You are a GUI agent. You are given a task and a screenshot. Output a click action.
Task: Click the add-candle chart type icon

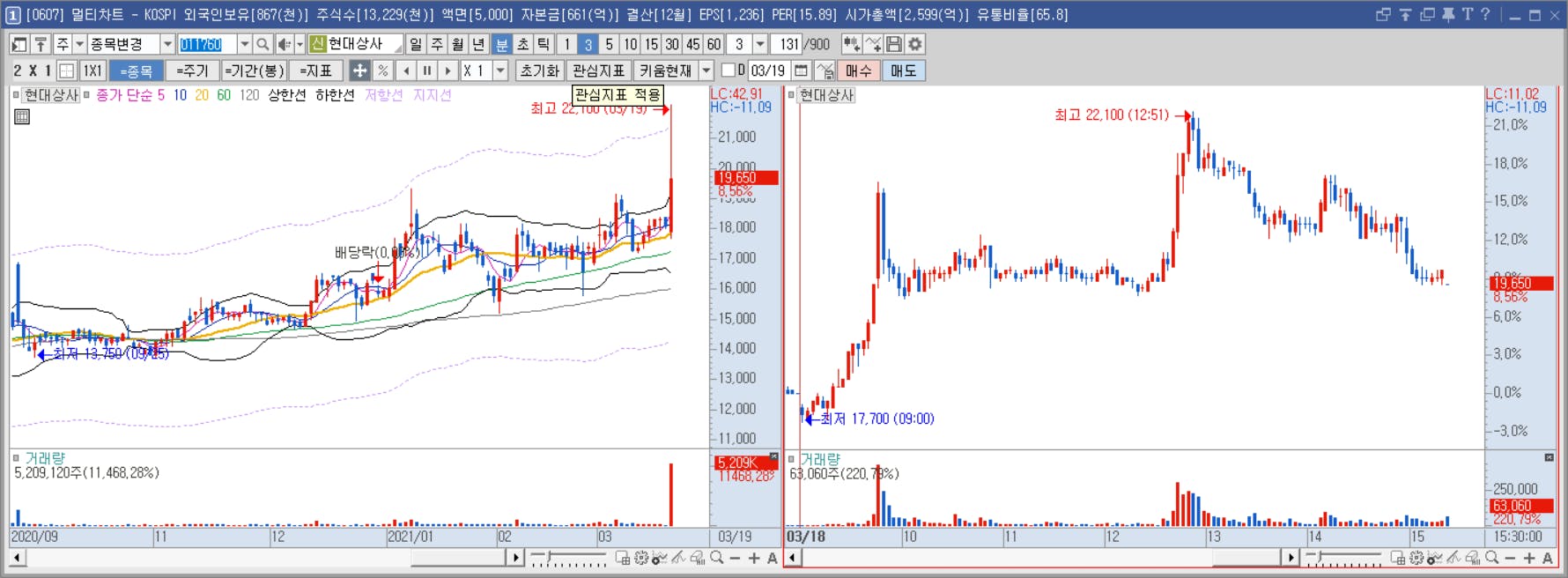[x=851, y=44]
